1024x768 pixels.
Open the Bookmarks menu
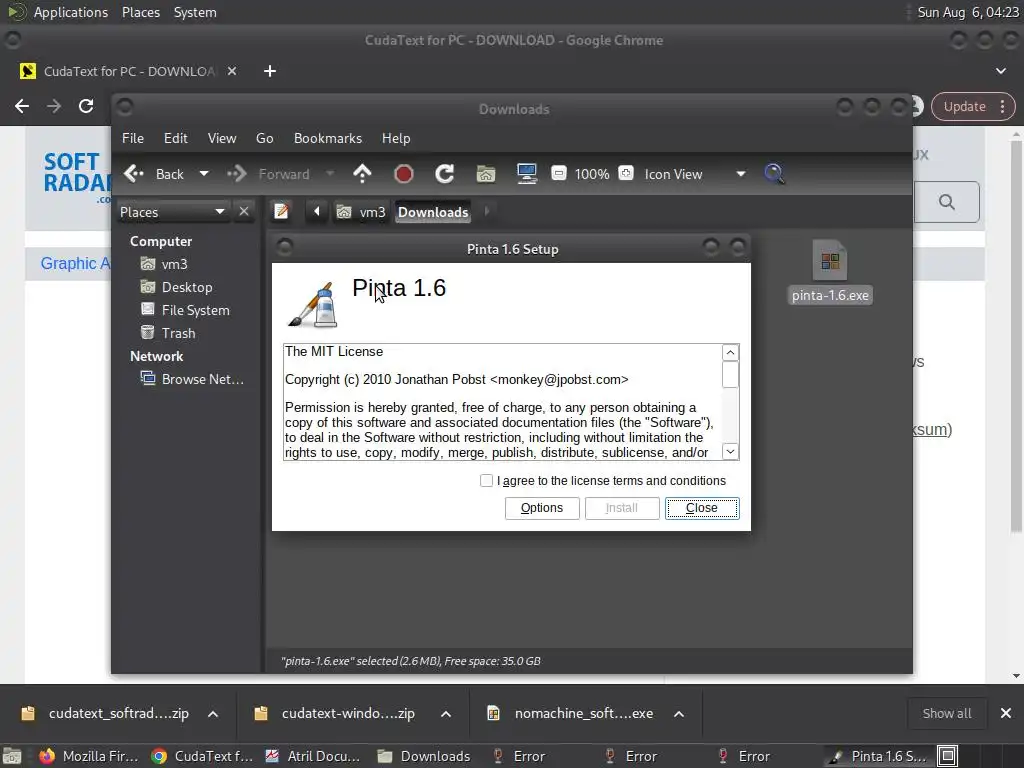(x=328, y=138)
